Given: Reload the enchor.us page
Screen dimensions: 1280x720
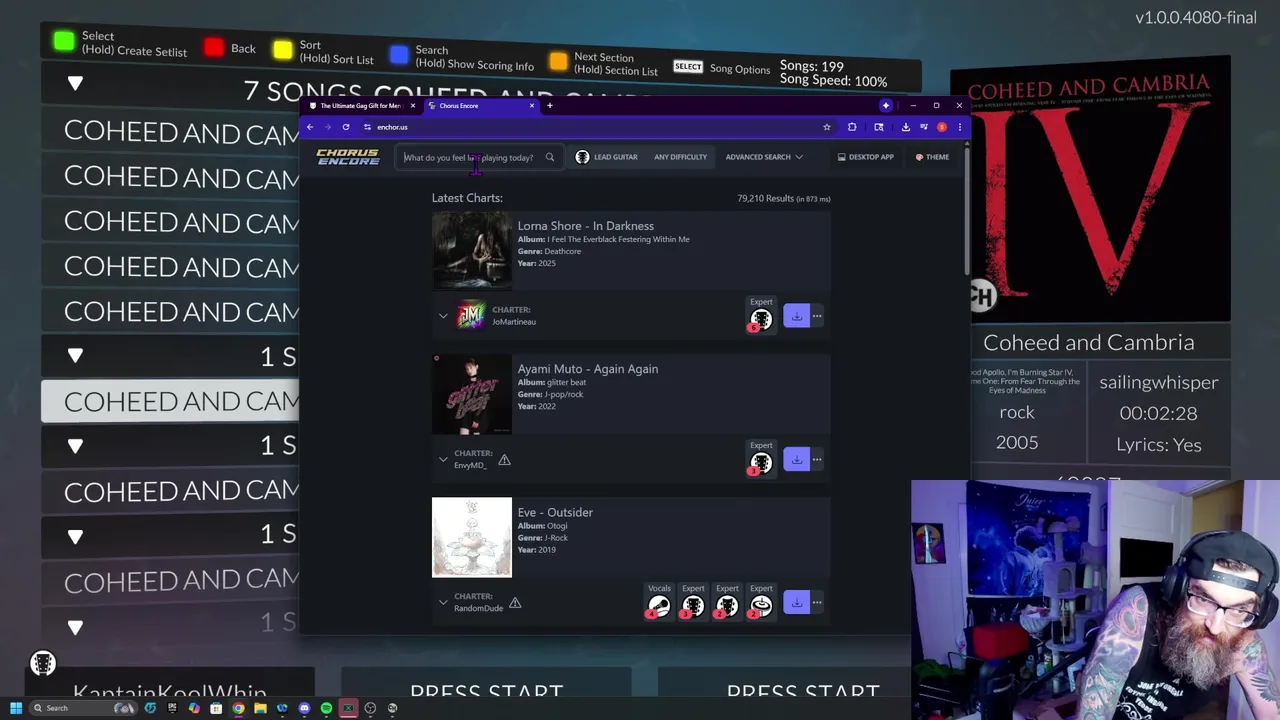Looking at the screenshot, I should pos(346,127).
